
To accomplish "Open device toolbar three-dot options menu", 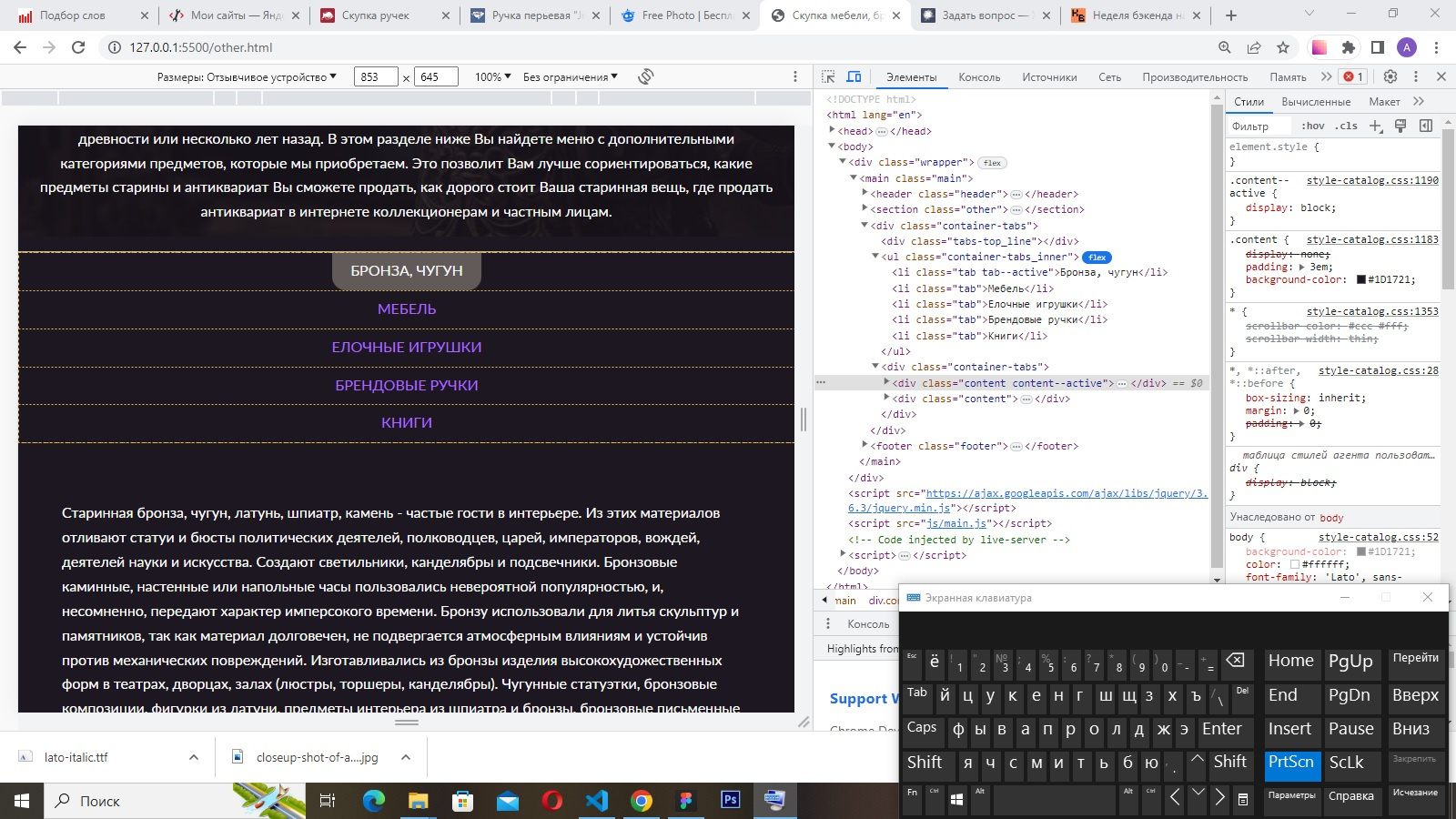I will (x=795, y=76).
